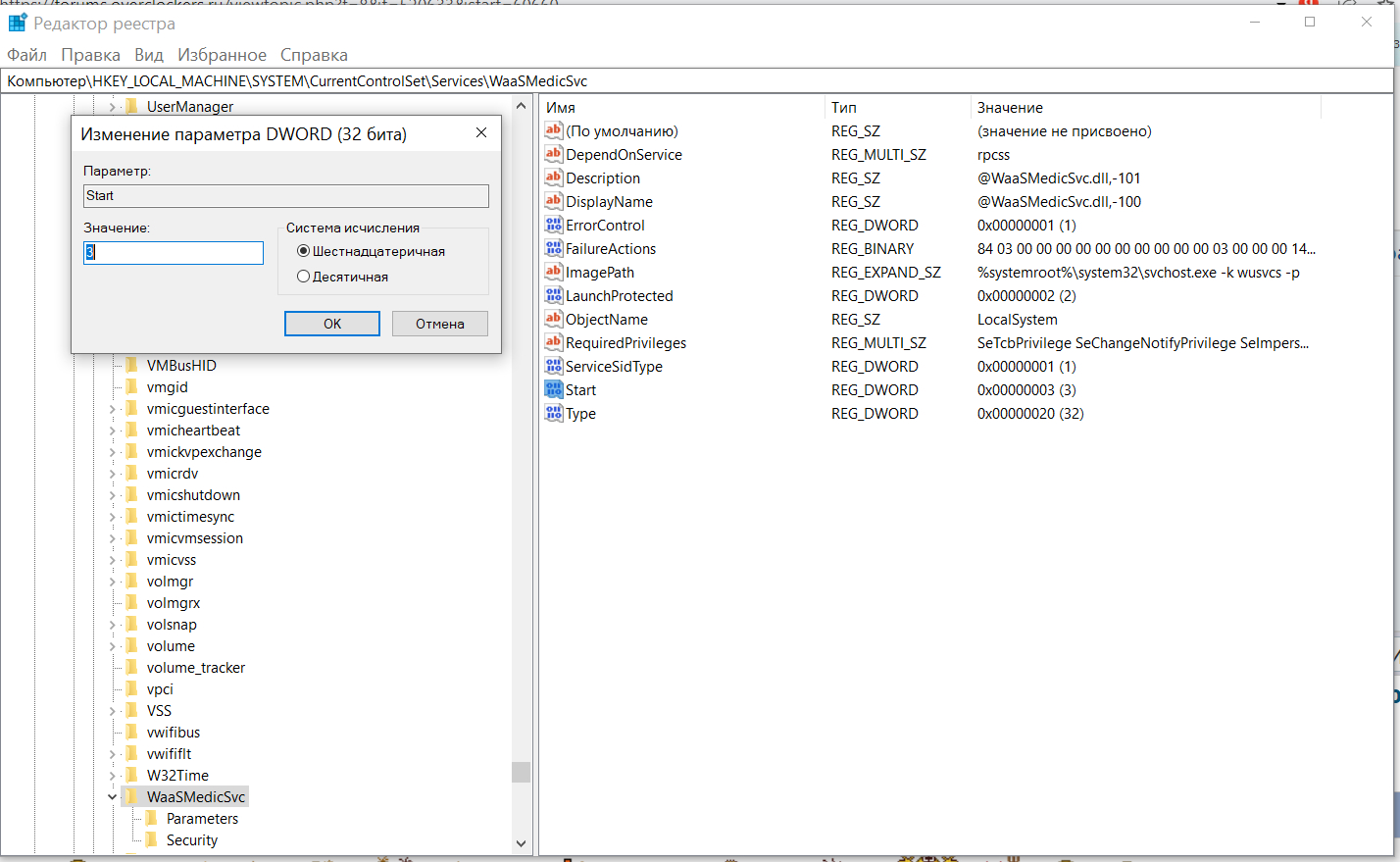
Task: Click the FailureActions binary value icon
Action: tap(554, 248)
